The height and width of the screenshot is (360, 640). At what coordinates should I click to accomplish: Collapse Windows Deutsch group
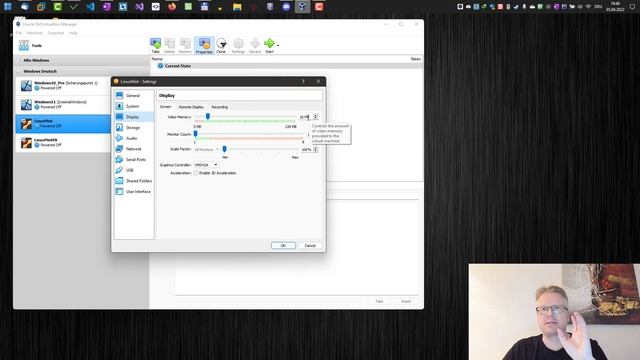point(19,71)
